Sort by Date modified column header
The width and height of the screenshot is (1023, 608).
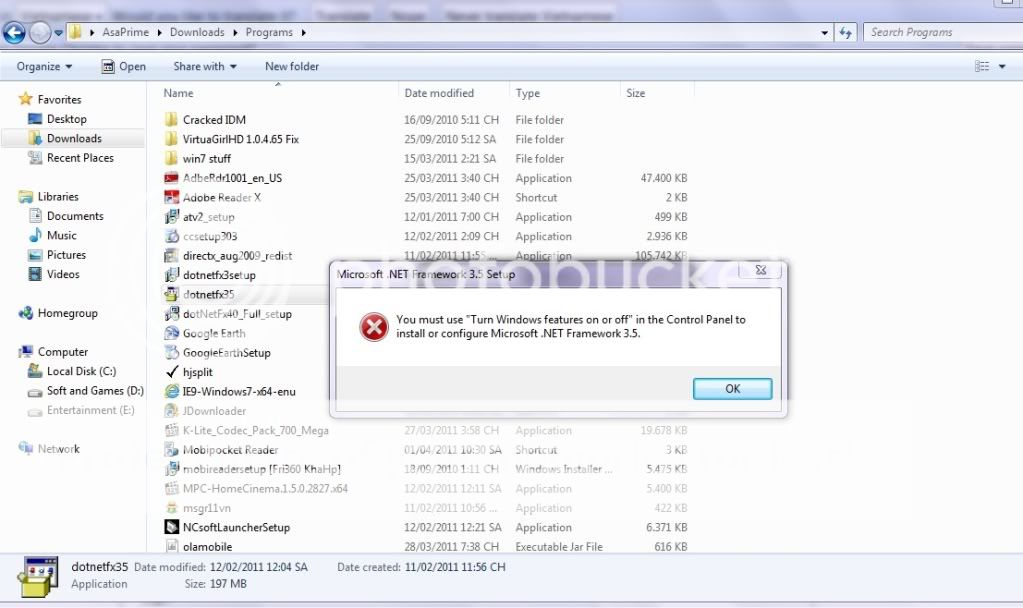tap(439, 93)
